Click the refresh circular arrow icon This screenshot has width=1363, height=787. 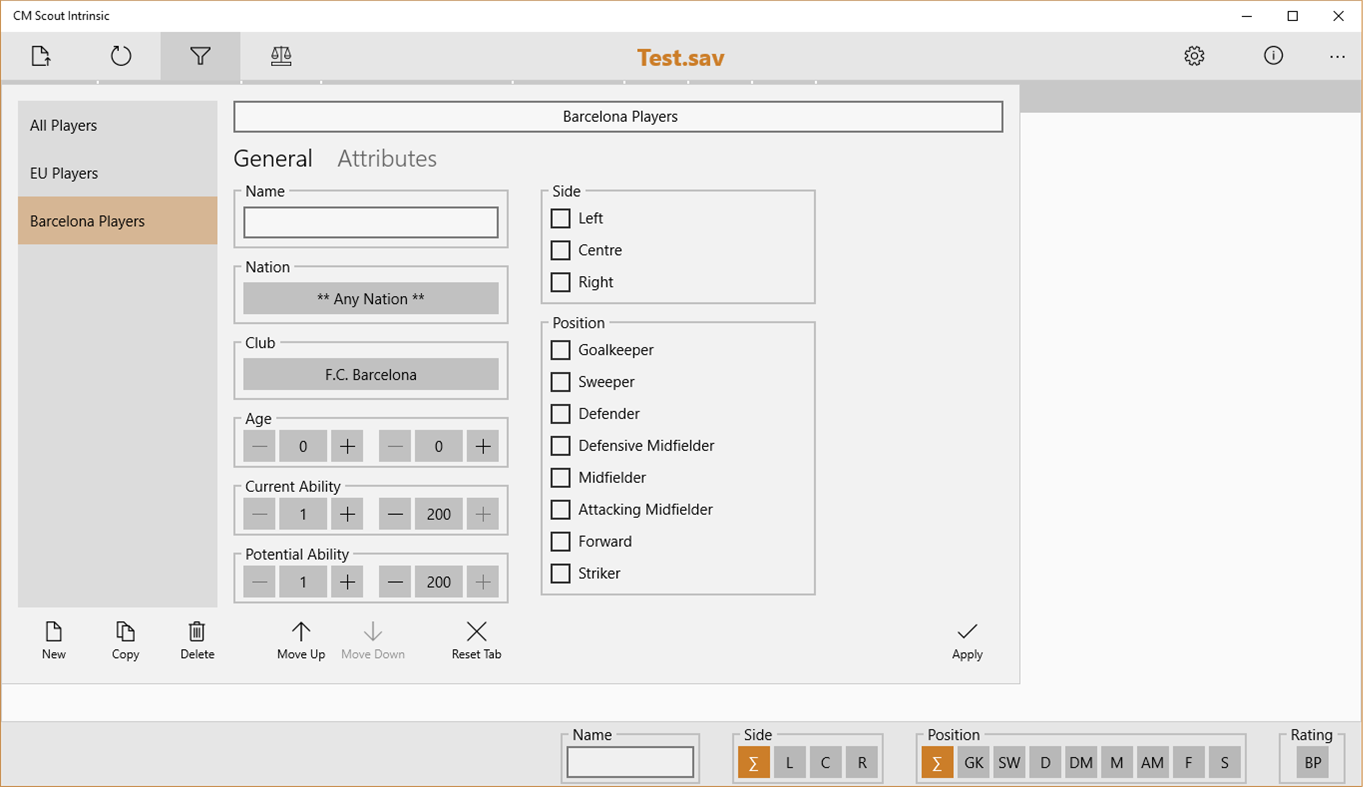pyautogui.click(x=121, y=56)
